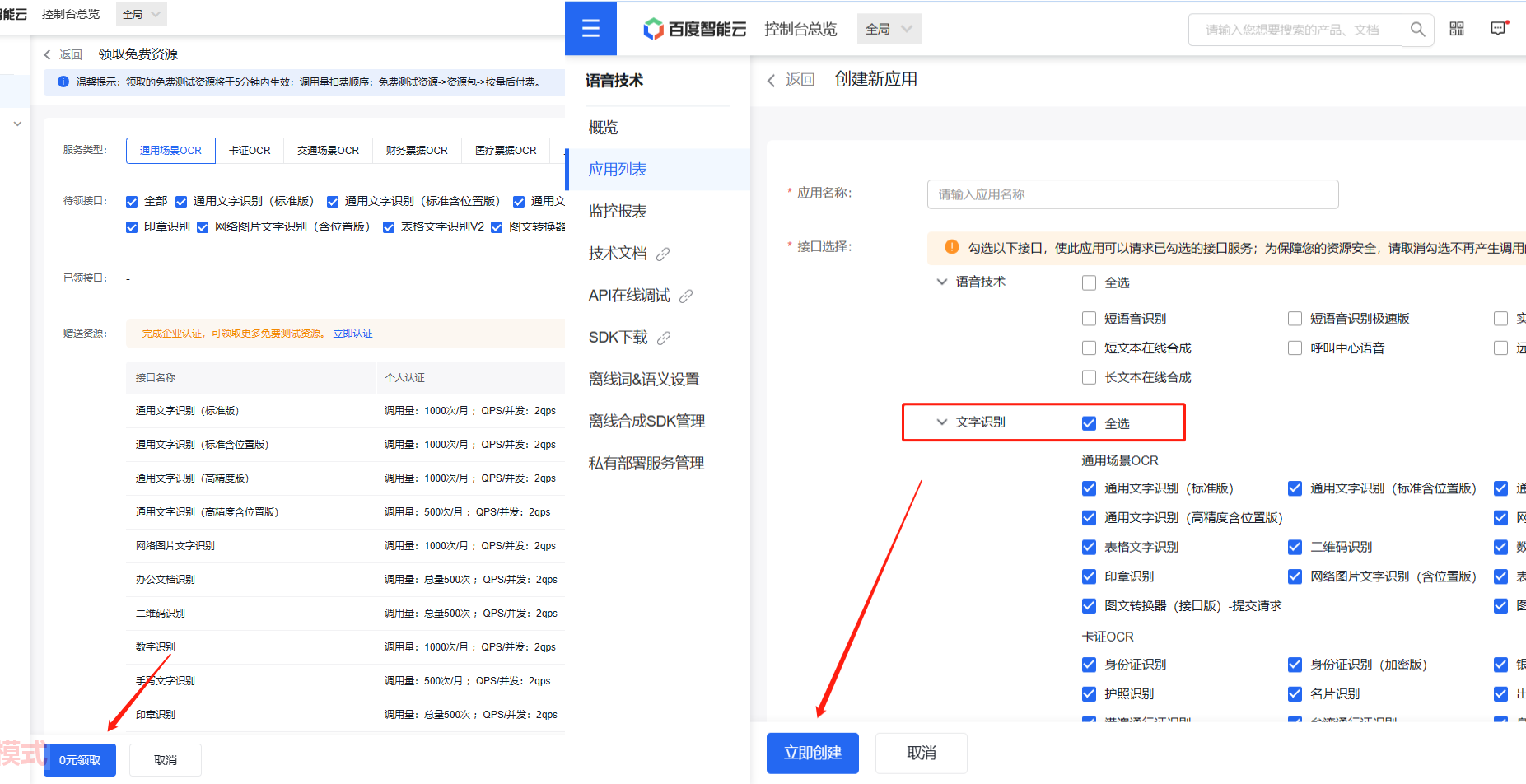
Task: Collapse the 文字识别 section chevron
Action: coord(942,422)
